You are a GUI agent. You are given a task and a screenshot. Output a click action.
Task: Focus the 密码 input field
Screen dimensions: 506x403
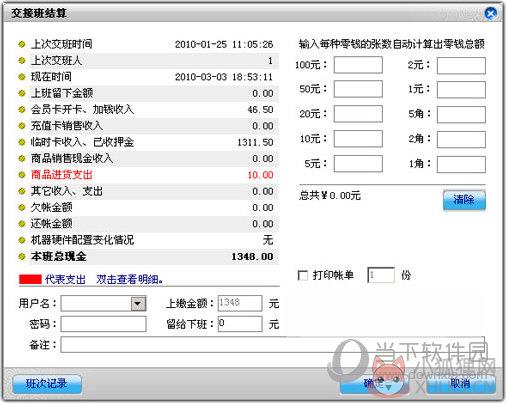(x=103, y=324)
